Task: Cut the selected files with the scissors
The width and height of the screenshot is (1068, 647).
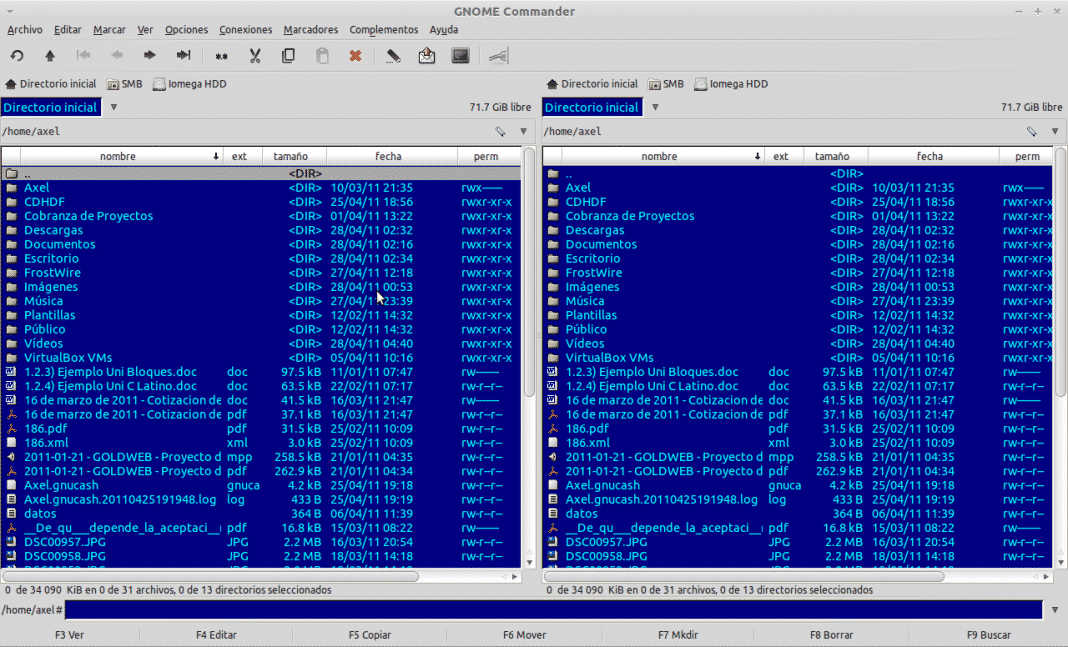Action: (x=255, y=56)
